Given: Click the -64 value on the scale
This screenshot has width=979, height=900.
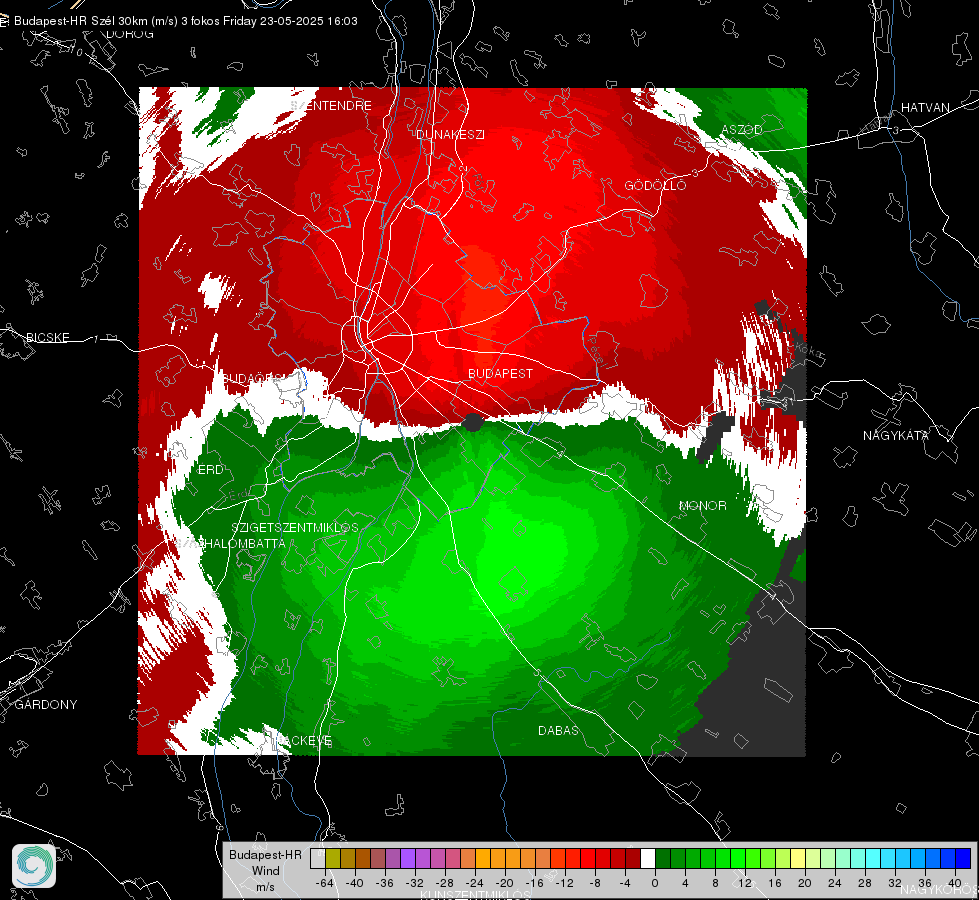Looking at the screenshot, I should [324, 883].
